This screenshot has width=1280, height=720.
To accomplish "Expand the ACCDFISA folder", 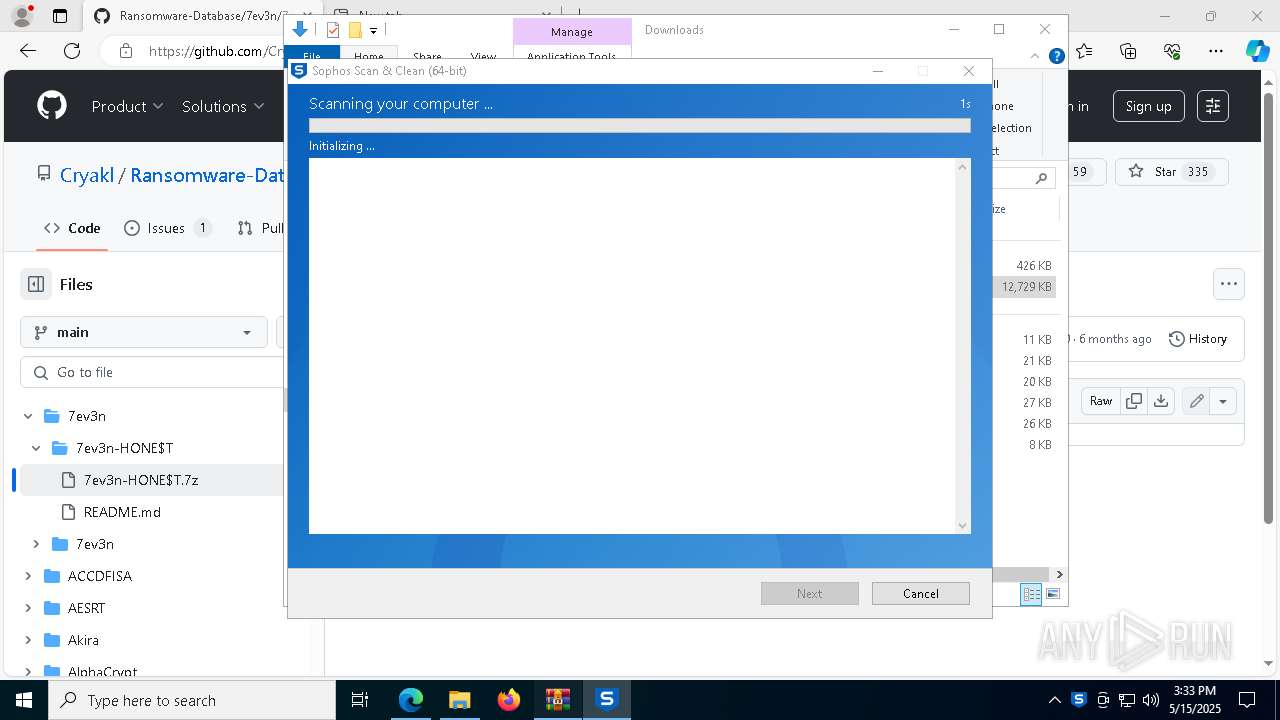I will [28, 576].
